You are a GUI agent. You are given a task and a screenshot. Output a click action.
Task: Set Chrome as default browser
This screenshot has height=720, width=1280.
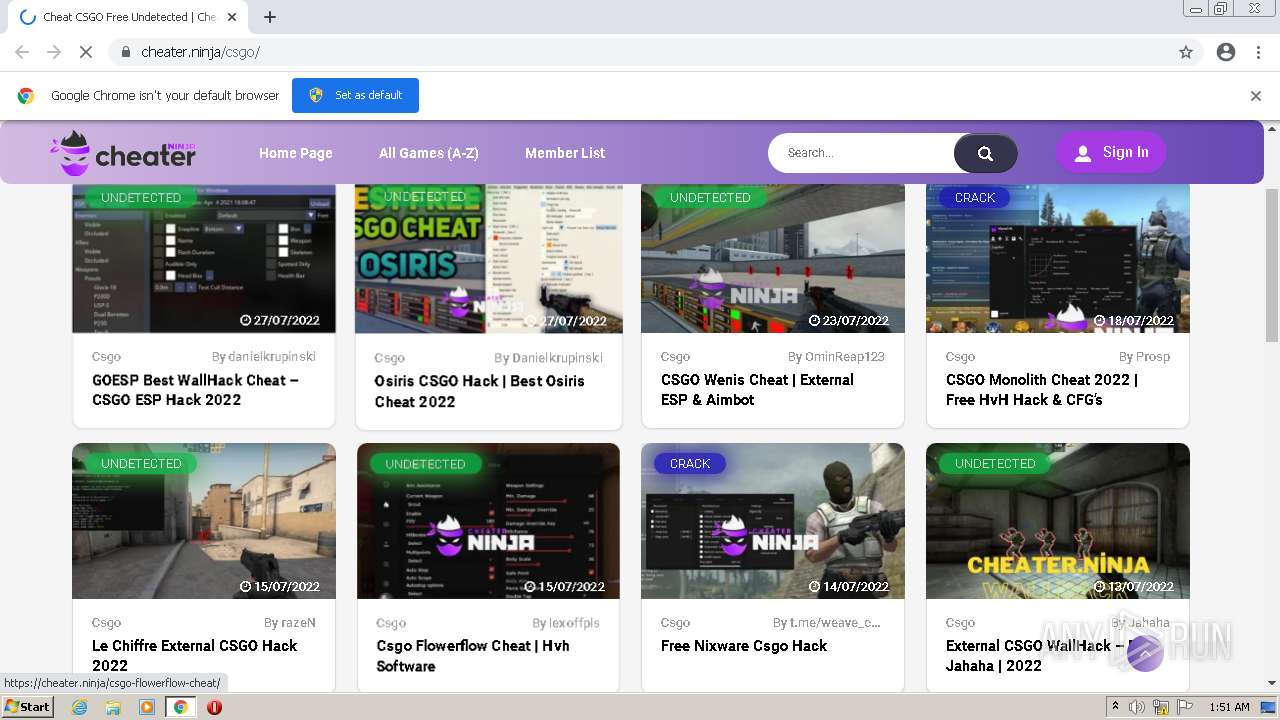355,95
